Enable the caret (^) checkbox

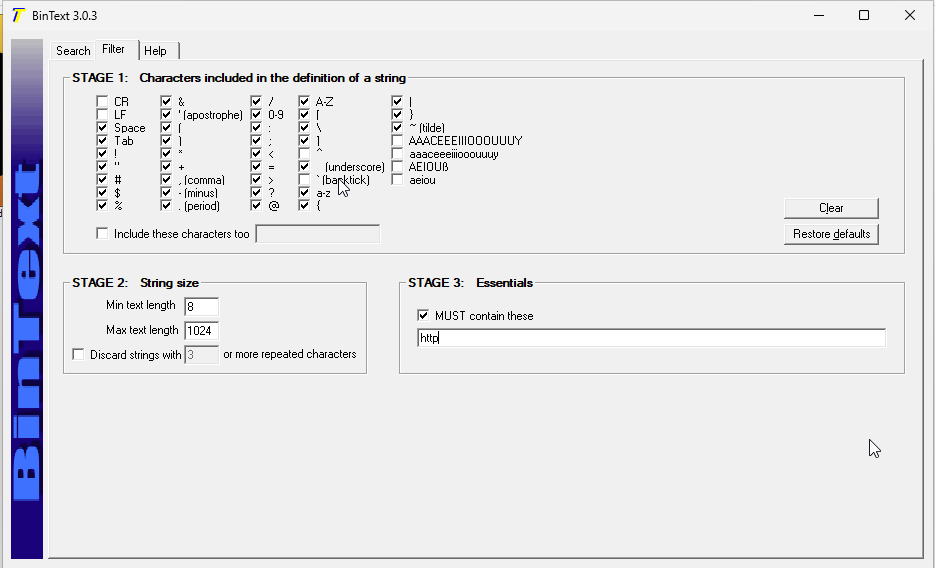(304, 154)
